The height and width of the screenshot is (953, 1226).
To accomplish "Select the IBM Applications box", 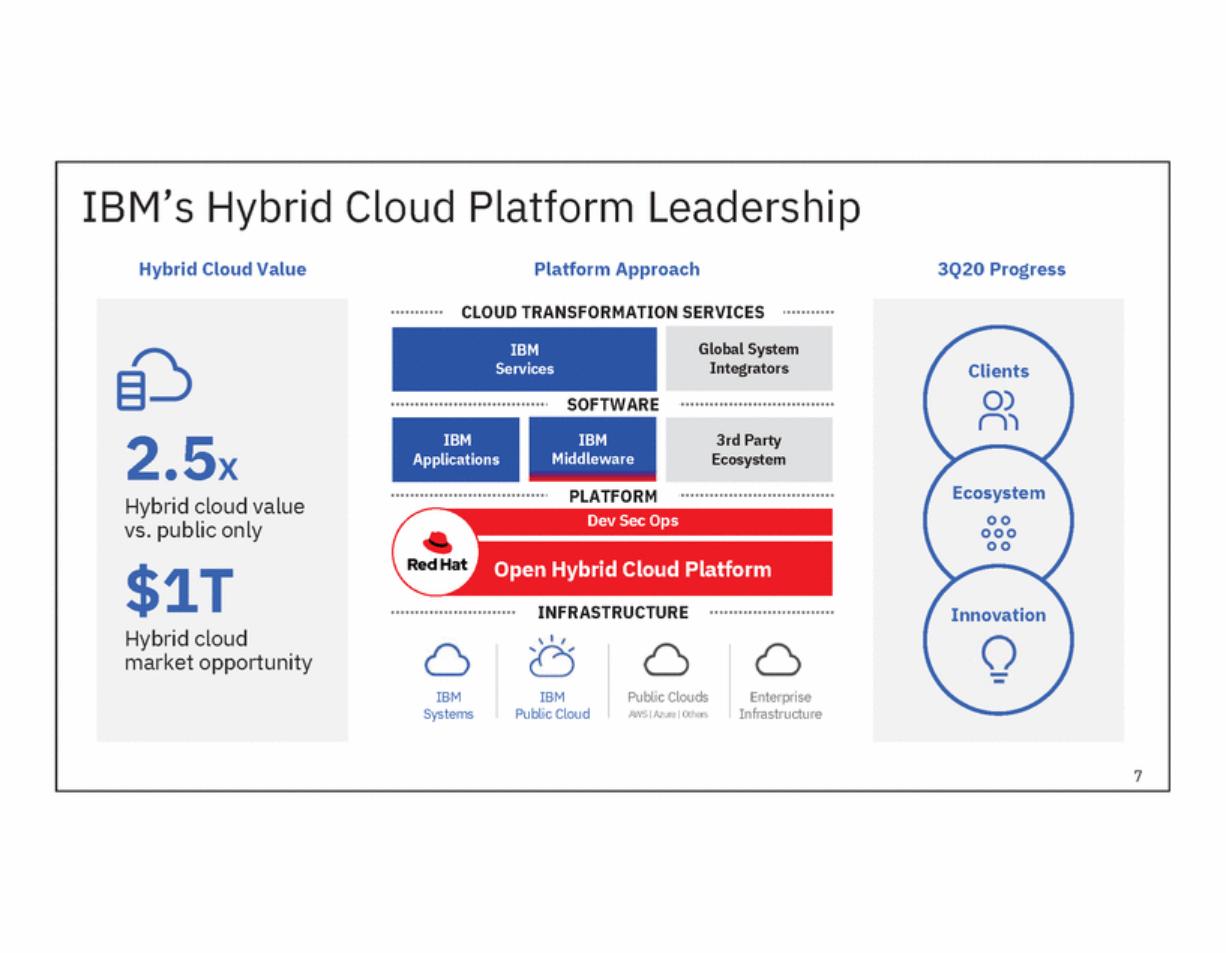I will [x=455, y=450].
